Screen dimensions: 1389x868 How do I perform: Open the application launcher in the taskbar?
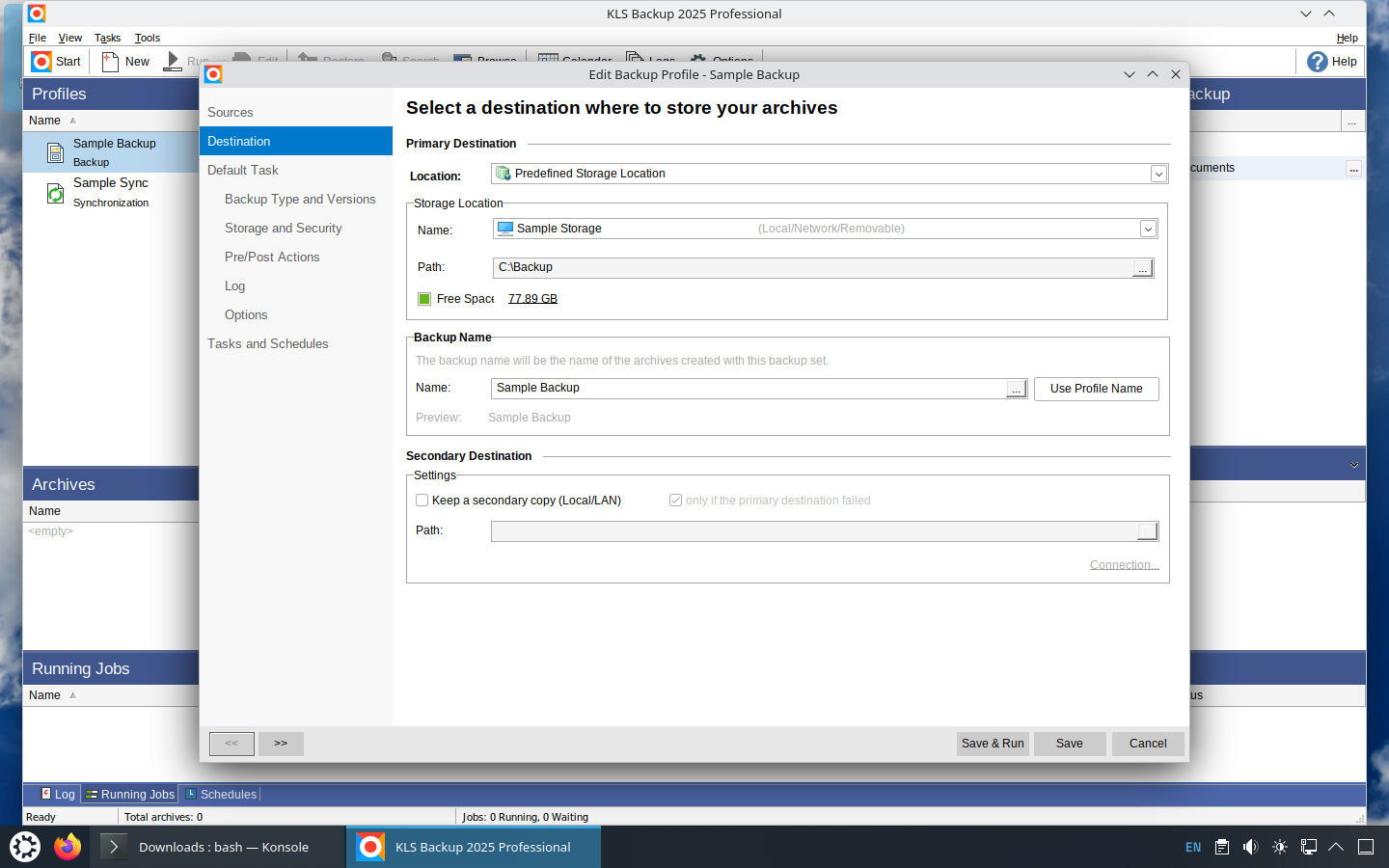point(25,847)
